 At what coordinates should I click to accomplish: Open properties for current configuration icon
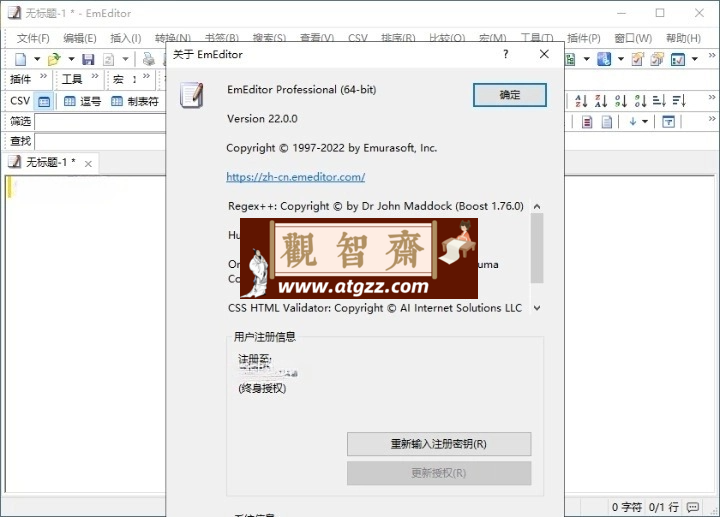coord(637,59)
